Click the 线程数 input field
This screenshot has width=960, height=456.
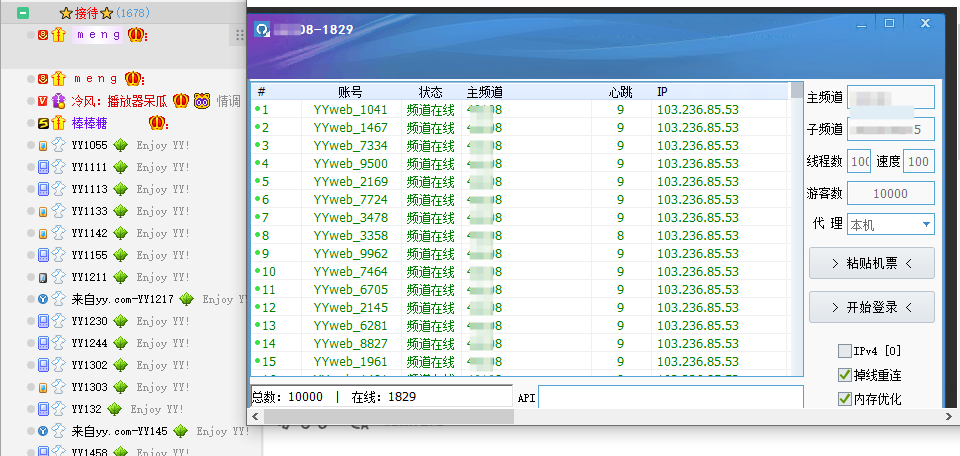click(x=859, y=162)
